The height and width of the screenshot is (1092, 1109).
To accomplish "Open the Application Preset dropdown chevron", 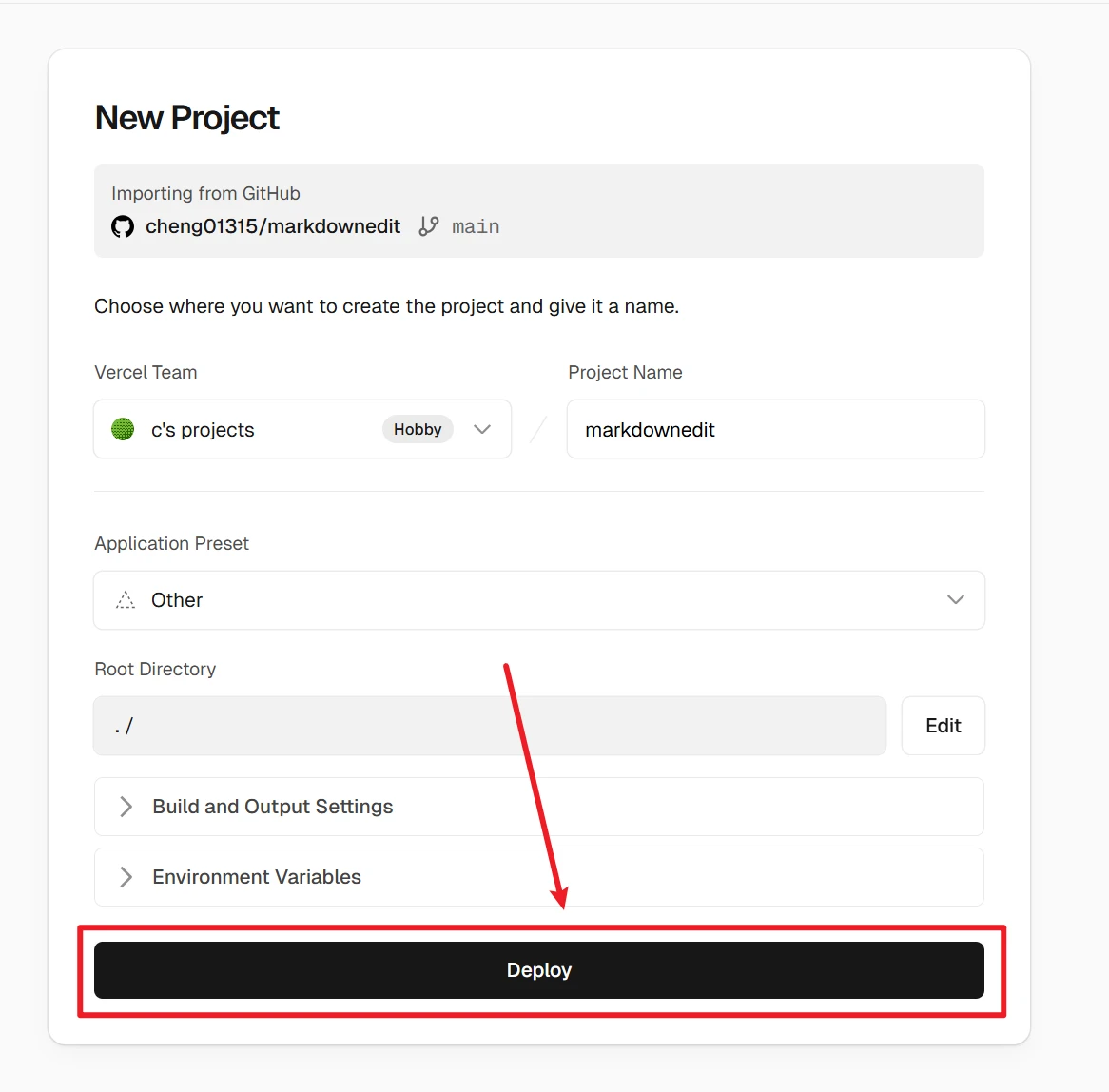I will coord(956,600).
